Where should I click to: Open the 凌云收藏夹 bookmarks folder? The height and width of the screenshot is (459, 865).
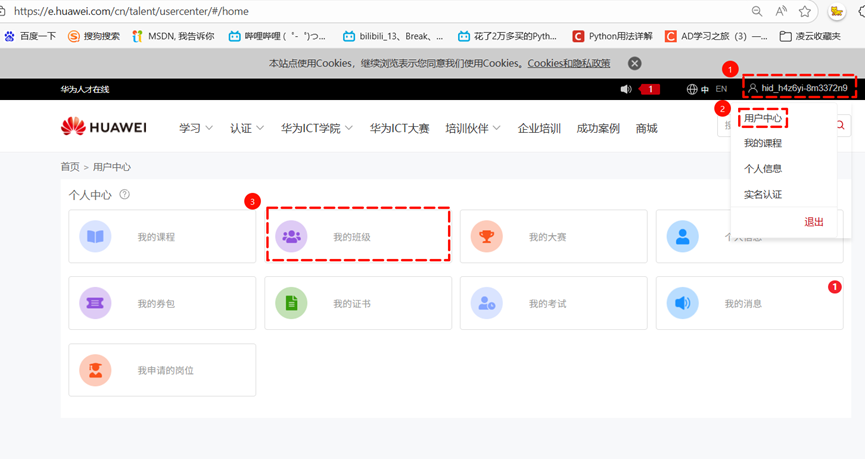click(810, 36)
